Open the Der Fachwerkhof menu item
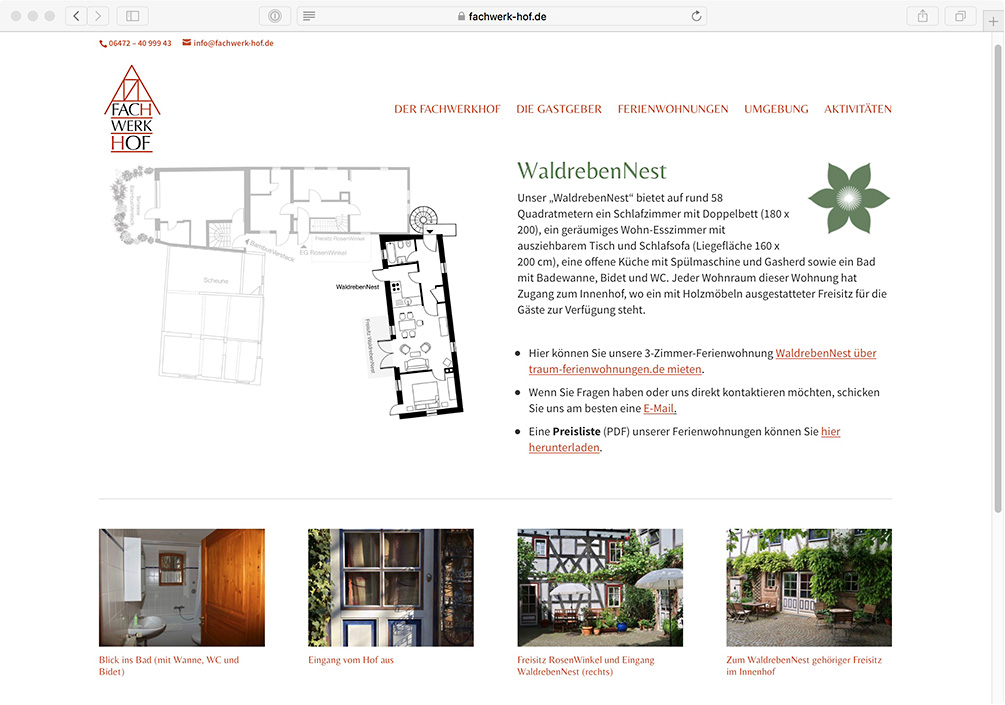This screenshot has height=705, width=1005. coord(447,109)
